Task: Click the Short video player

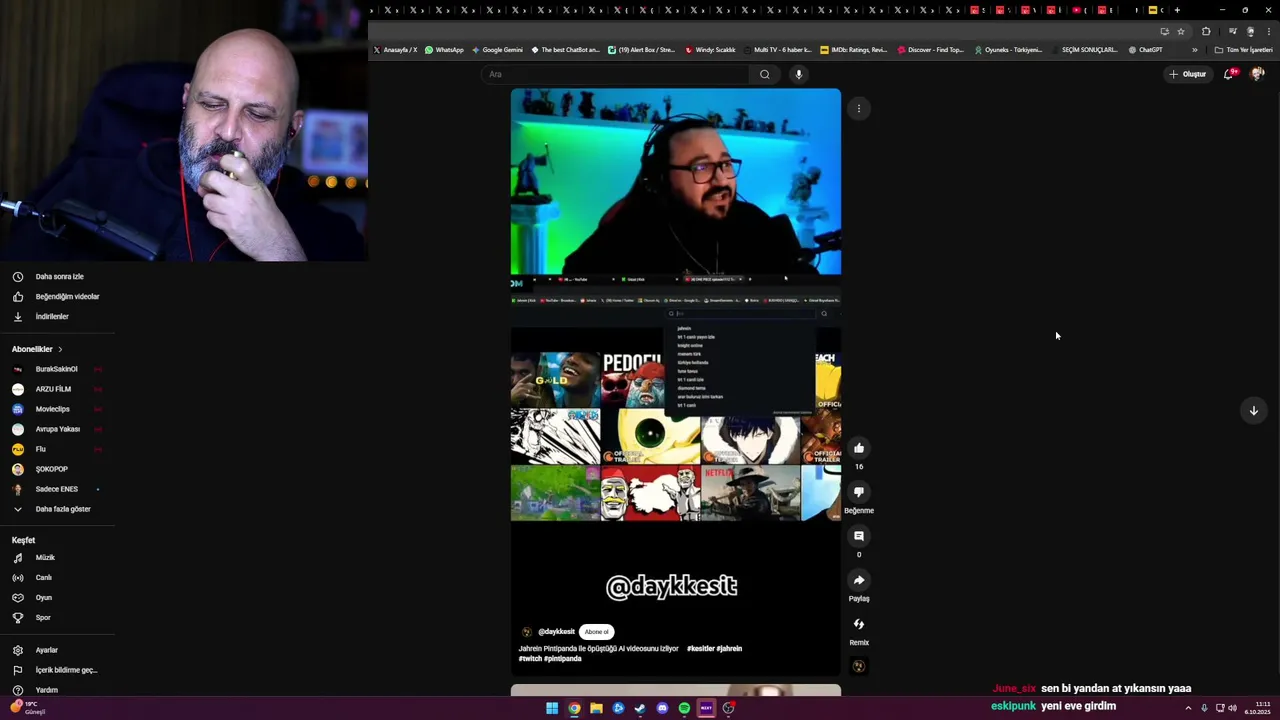Action: [x=676, y=383]
